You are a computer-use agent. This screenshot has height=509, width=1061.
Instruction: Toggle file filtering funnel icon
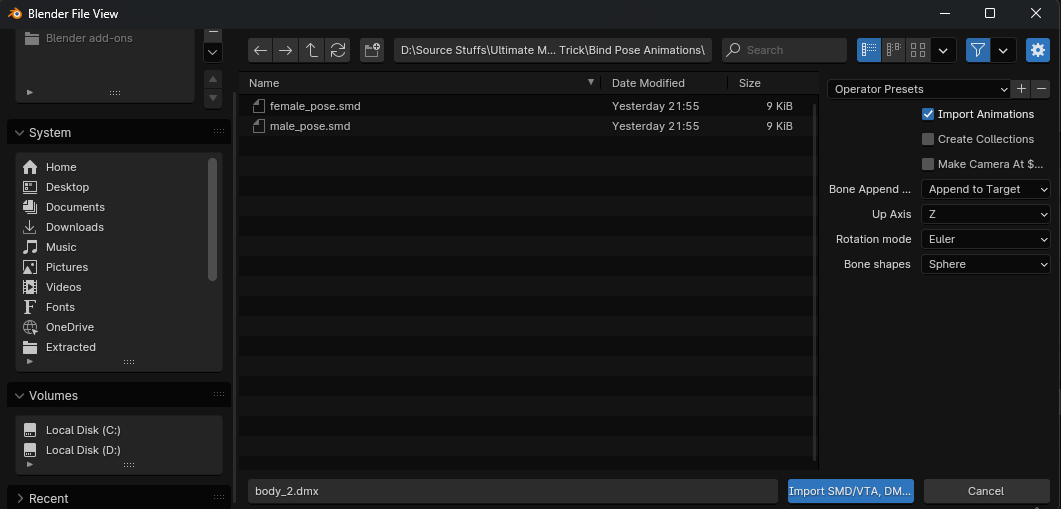tap(978, 50)
